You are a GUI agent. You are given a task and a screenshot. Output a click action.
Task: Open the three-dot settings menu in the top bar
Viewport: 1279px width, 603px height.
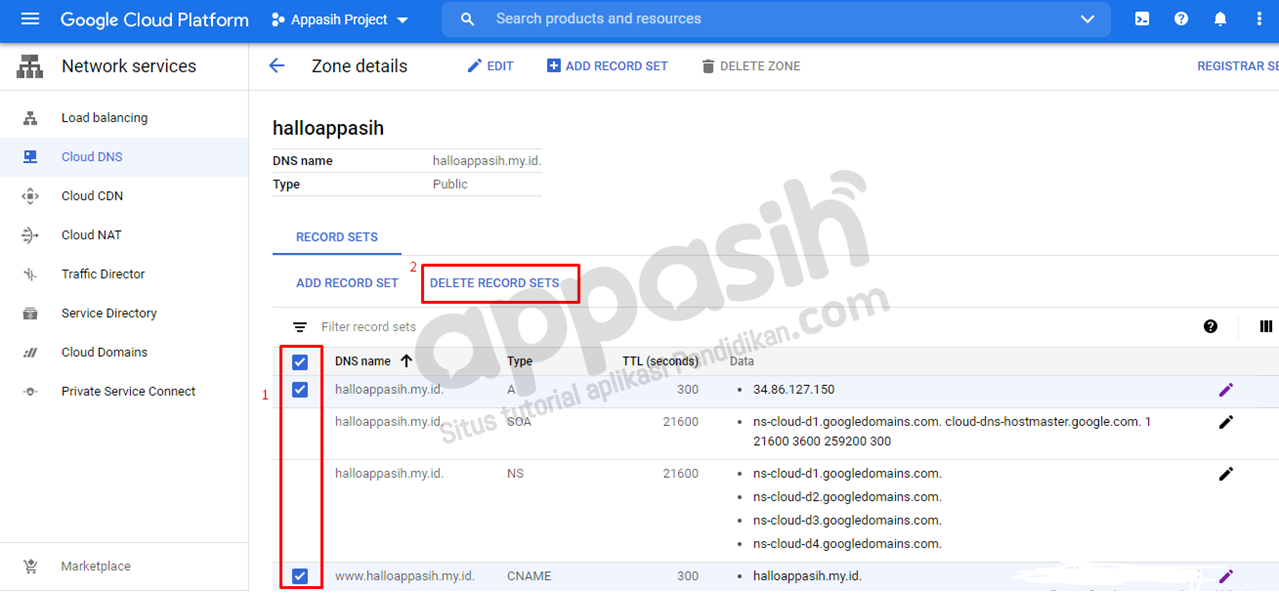coord(1259,19)
